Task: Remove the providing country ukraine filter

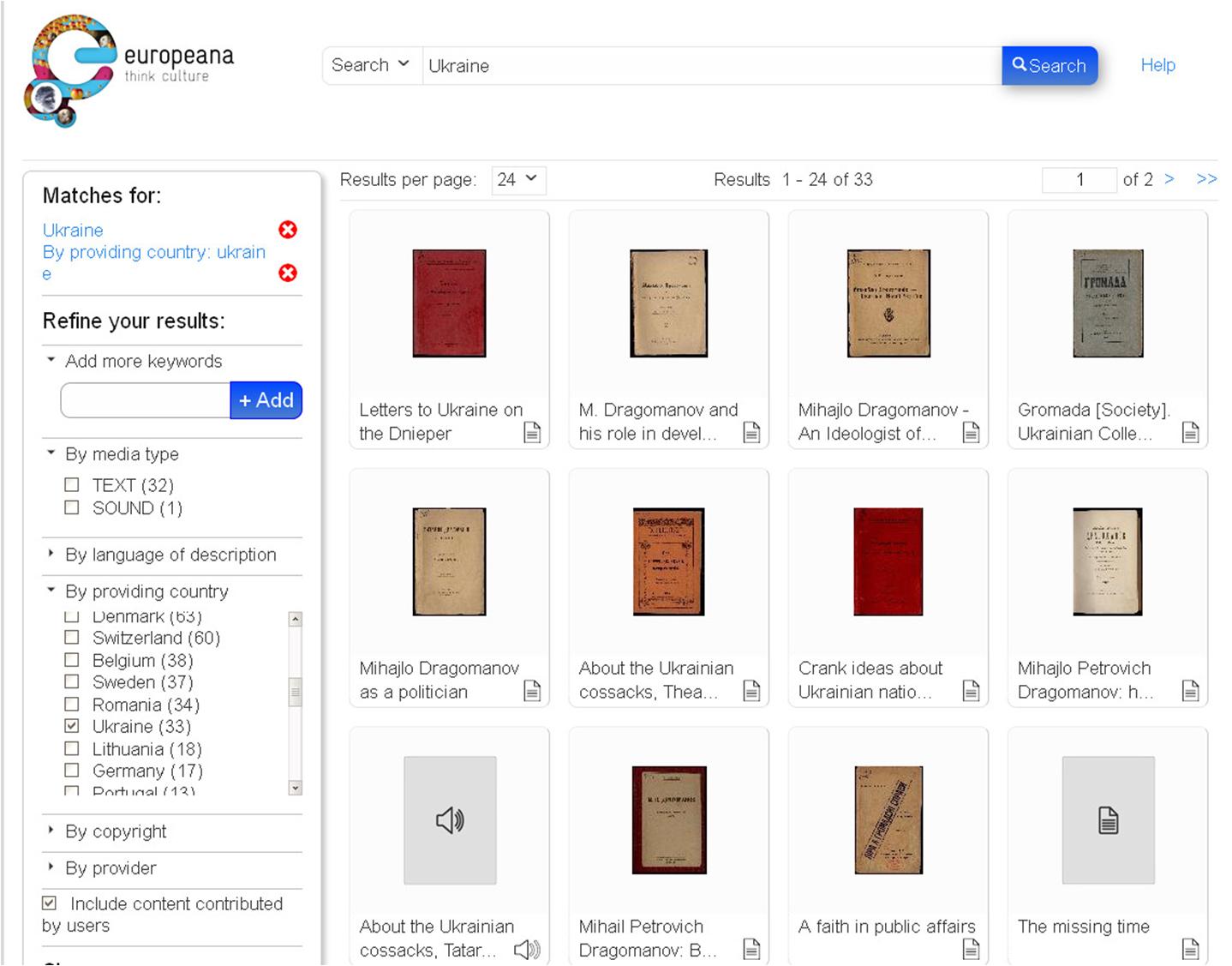Action: coord(288,273)
